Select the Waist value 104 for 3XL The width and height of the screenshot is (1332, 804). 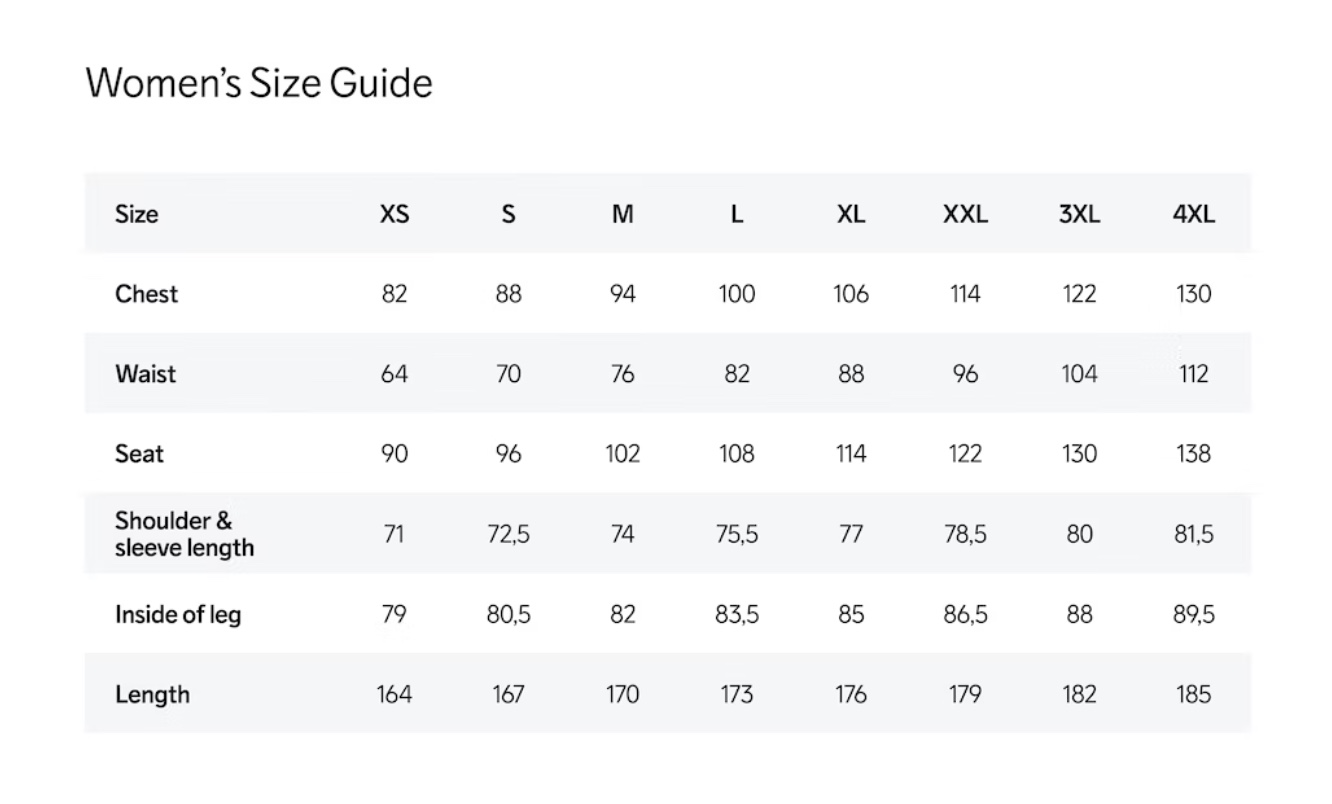(x=1079, y=374)
